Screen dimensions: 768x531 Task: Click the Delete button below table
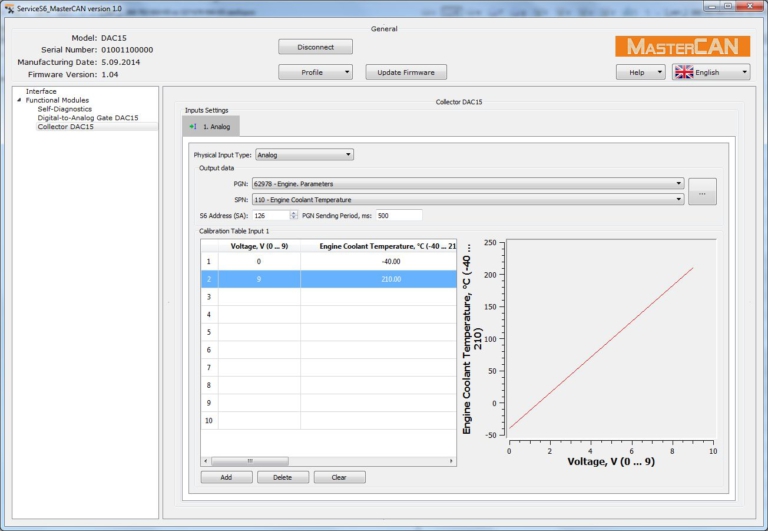282,477
